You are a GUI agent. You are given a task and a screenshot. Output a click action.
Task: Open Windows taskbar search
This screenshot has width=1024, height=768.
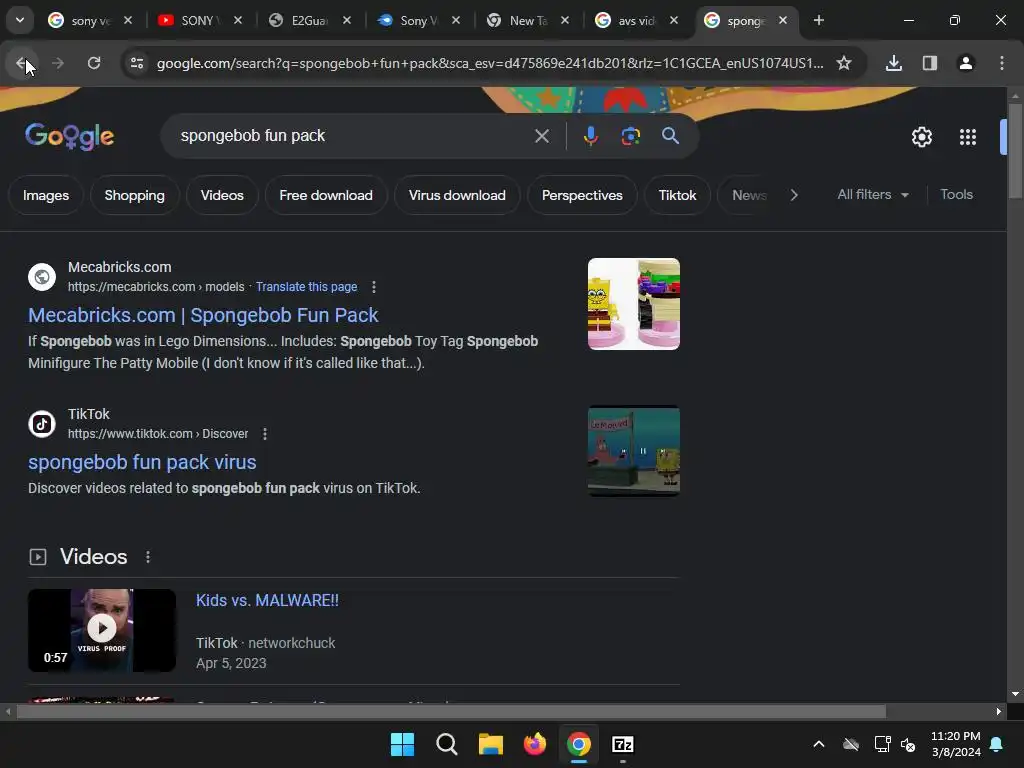tap(447, 744)
